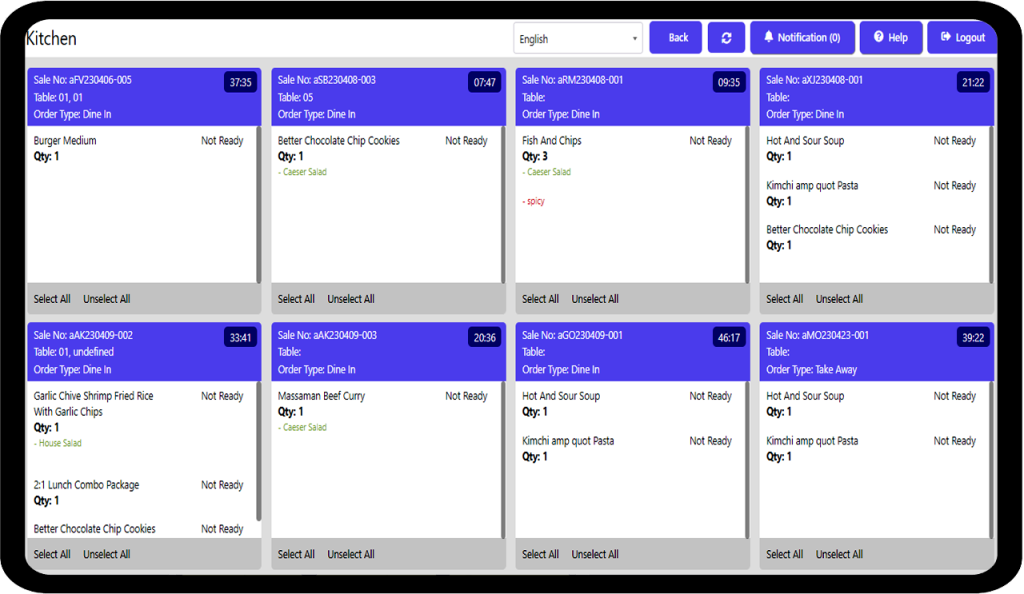The image size is (1024, 594).
Task: Click the refresh icon button
Action: pyautogui.click(x=726, y=38)
